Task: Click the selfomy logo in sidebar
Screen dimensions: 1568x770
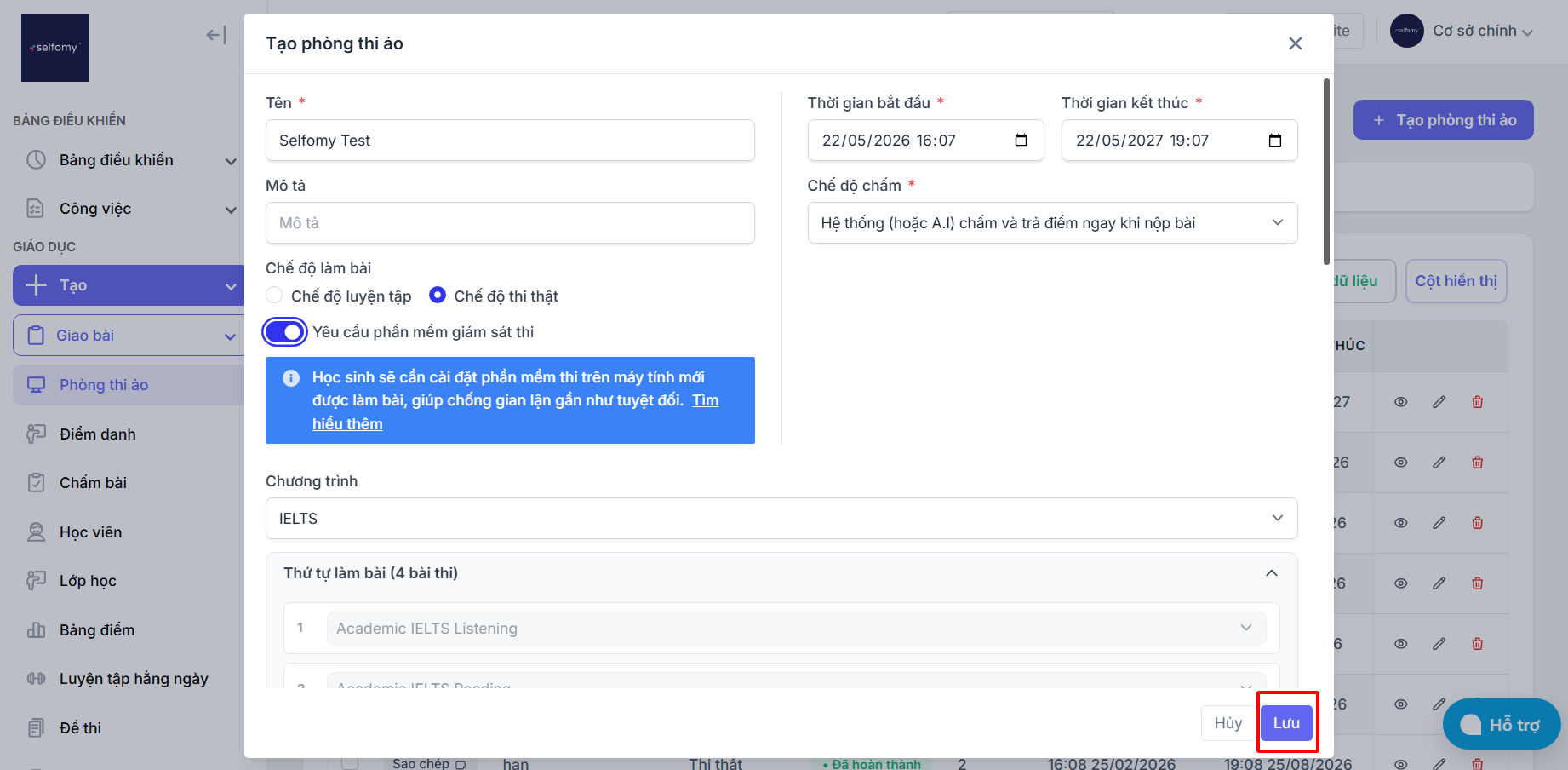Action: pyautogui.click(x=55, y=48)
